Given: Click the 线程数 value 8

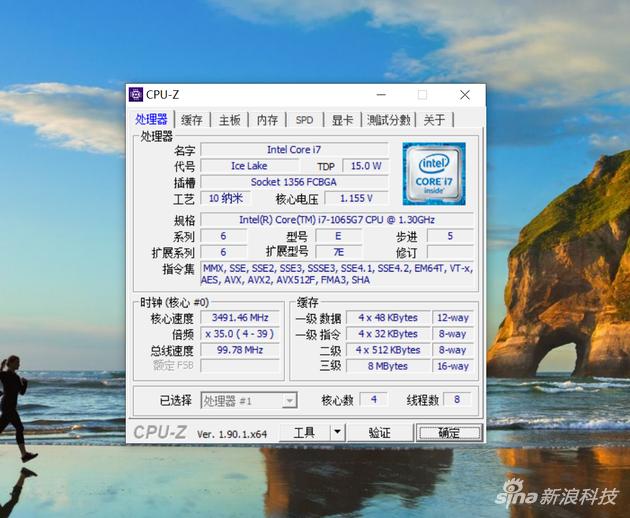Looking at the screenshot, I should 457,399.
